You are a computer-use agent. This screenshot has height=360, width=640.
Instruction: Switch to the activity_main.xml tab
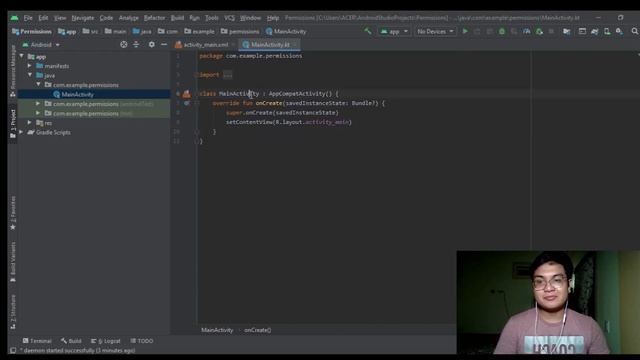pyautogui.click(x=205, y=44)
